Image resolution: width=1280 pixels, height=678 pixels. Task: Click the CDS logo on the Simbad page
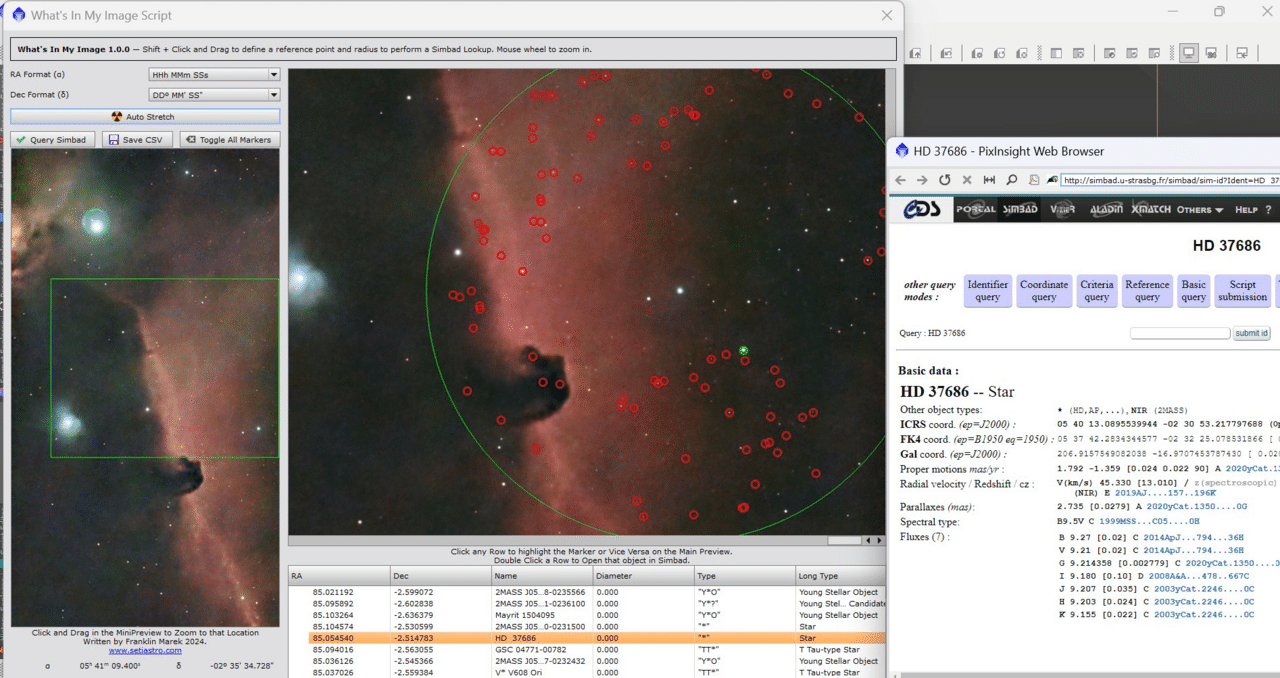[921, 209]
